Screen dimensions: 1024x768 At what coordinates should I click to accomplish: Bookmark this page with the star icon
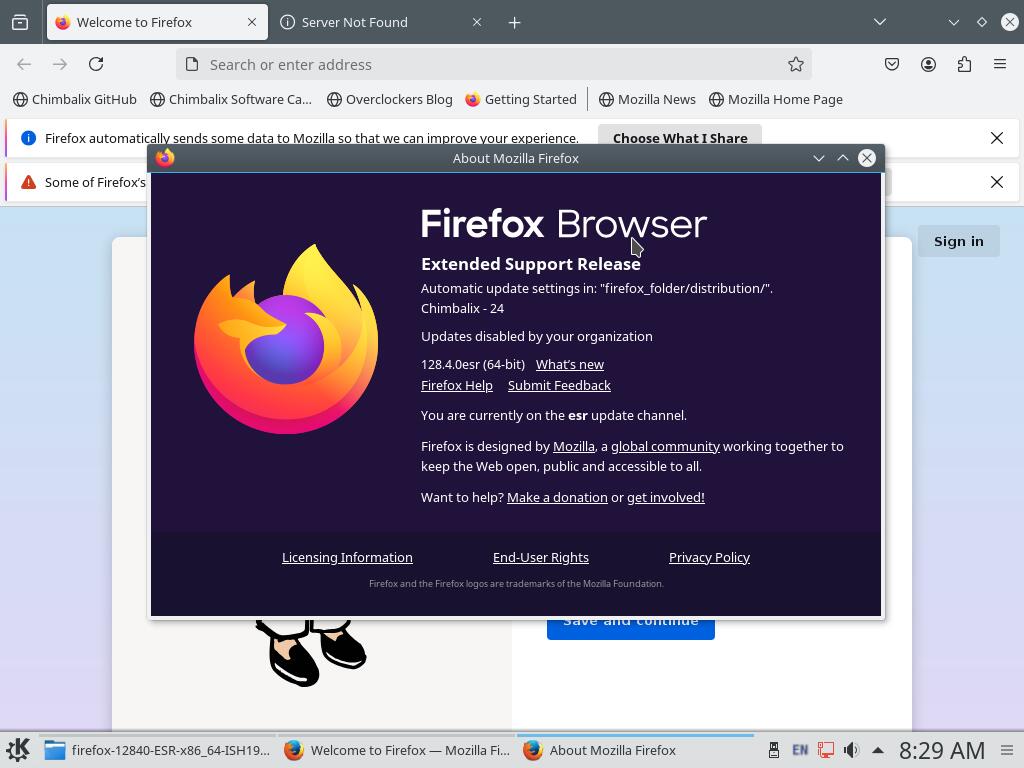[795, 64]
